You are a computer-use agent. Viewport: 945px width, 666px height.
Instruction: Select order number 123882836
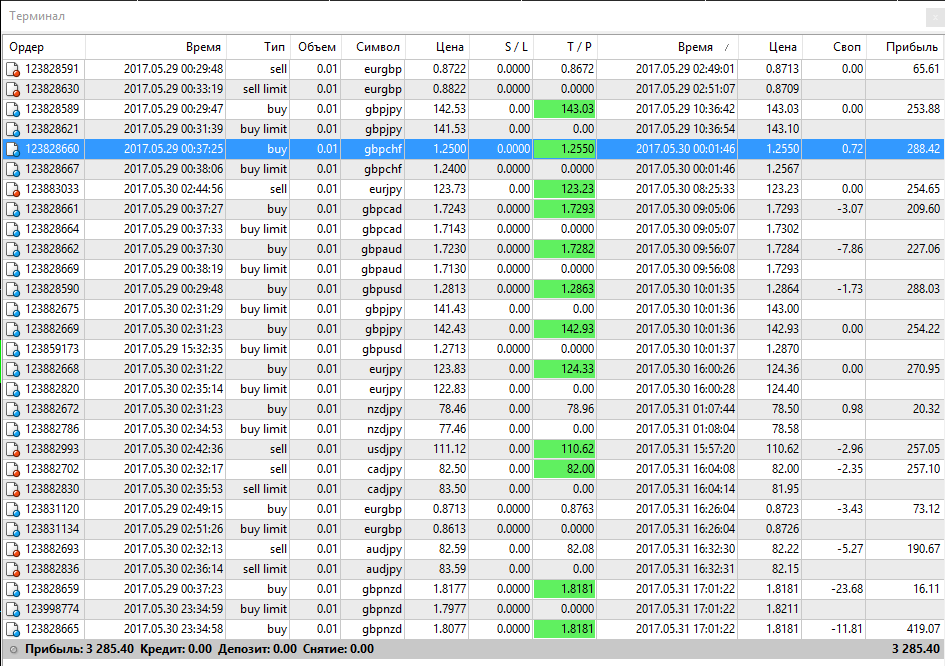tap(52, 569)
